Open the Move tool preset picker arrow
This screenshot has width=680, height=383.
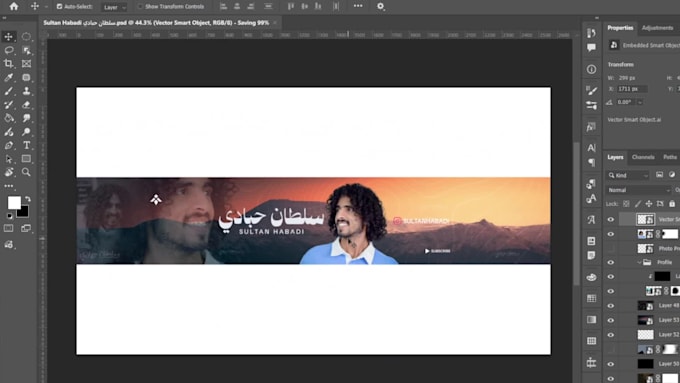click(x=46, y=7)
